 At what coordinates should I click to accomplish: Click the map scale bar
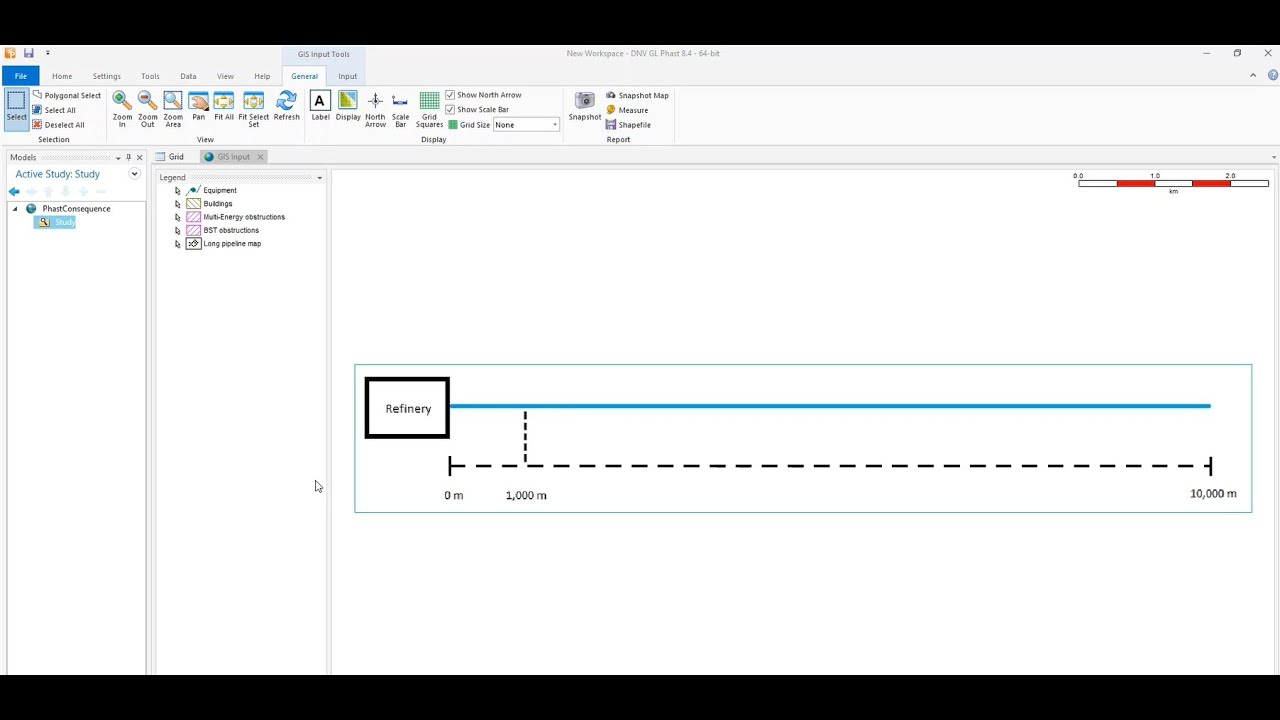(1173, 183)
